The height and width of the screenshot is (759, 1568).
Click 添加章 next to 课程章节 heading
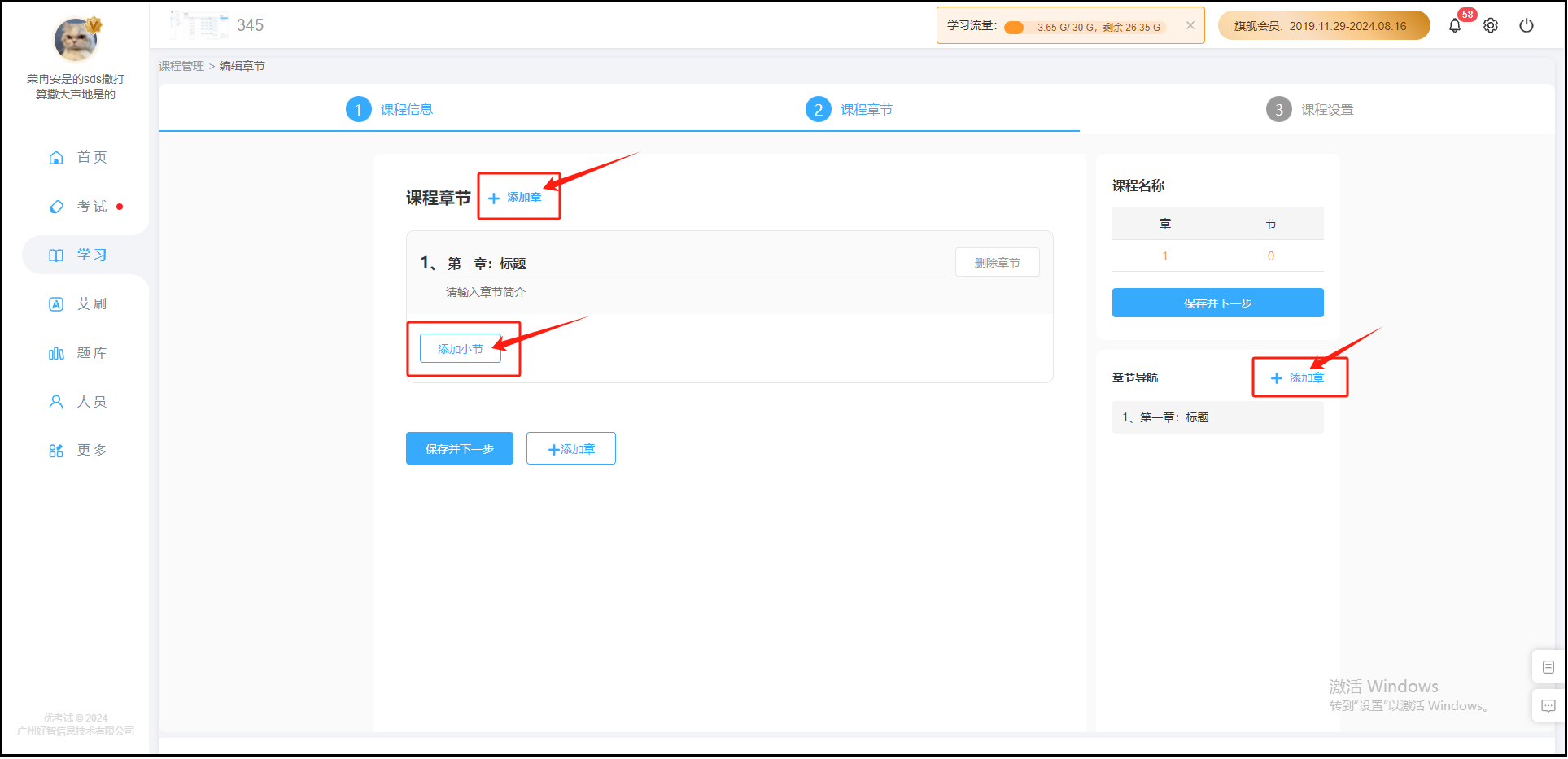coord(514,198)
